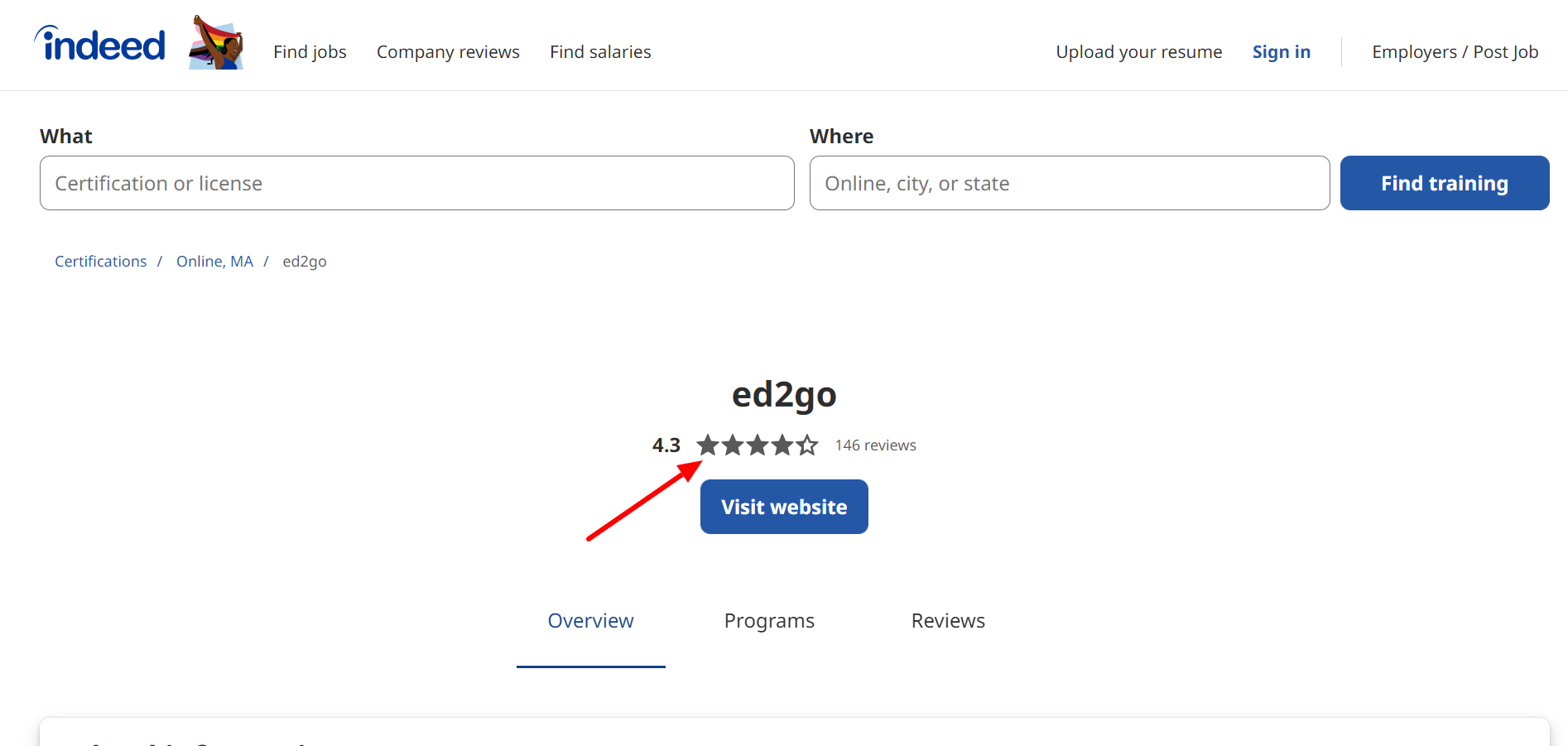Screen dimensions: 1568x746
Task: Click the second rating star
Action: (733, 445)
